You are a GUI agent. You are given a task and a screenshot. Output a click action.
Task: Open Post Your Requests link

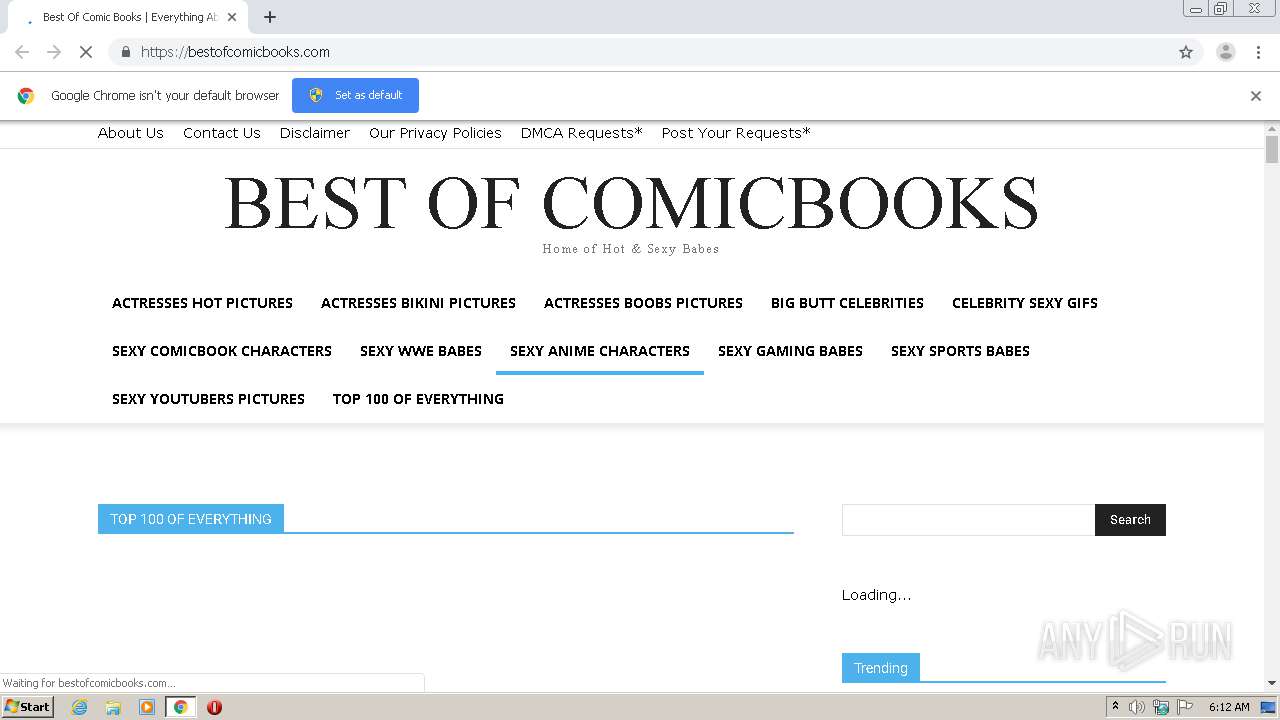pyautogui.click(x=736, y=133)
